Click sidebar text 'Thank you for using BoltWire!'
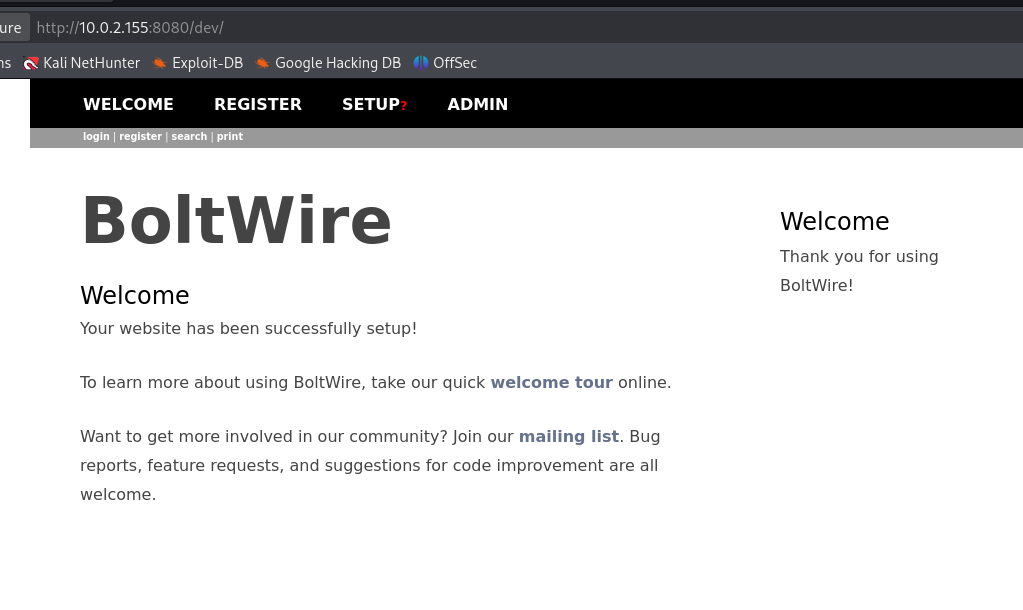The image size is (1023, 610). pos(859,271)
